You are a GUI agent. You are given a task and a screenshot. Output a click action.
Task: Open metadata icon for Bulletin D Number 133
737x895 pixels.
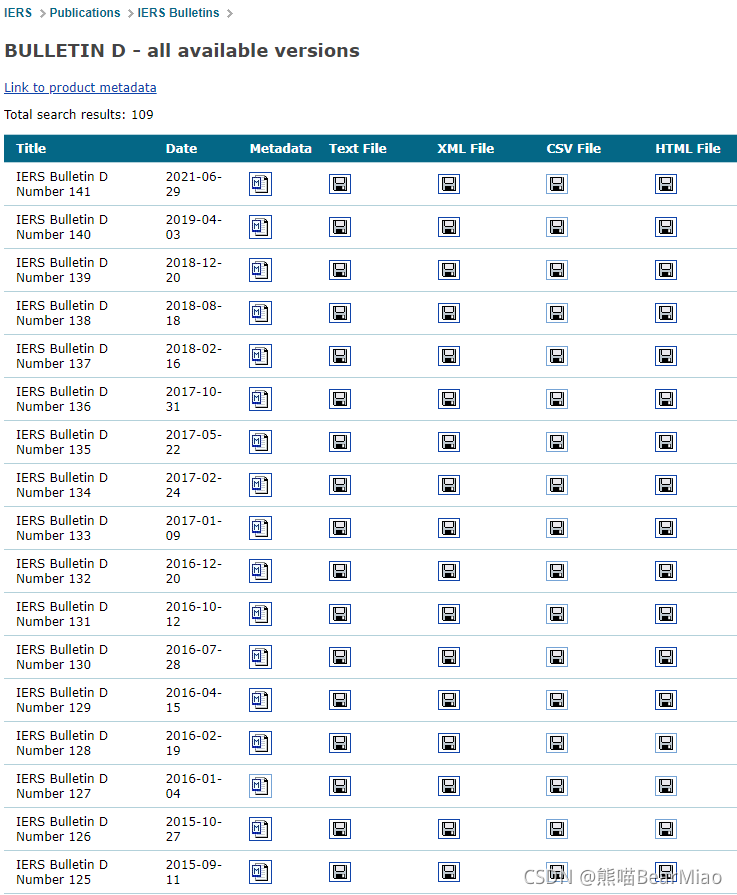pyautogui.click(x=260, y=528)
